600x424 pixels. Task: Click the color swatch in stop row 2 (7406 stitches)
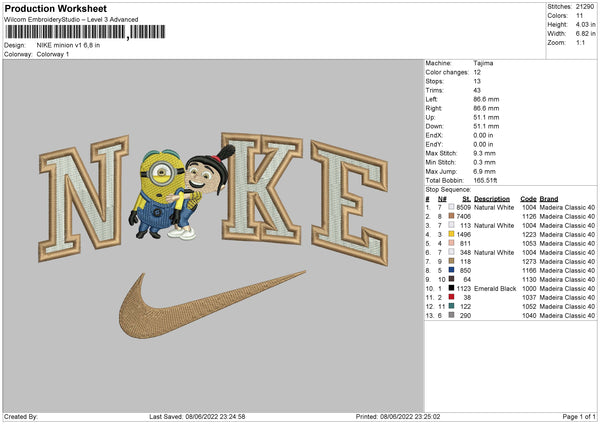click(452, 216)
